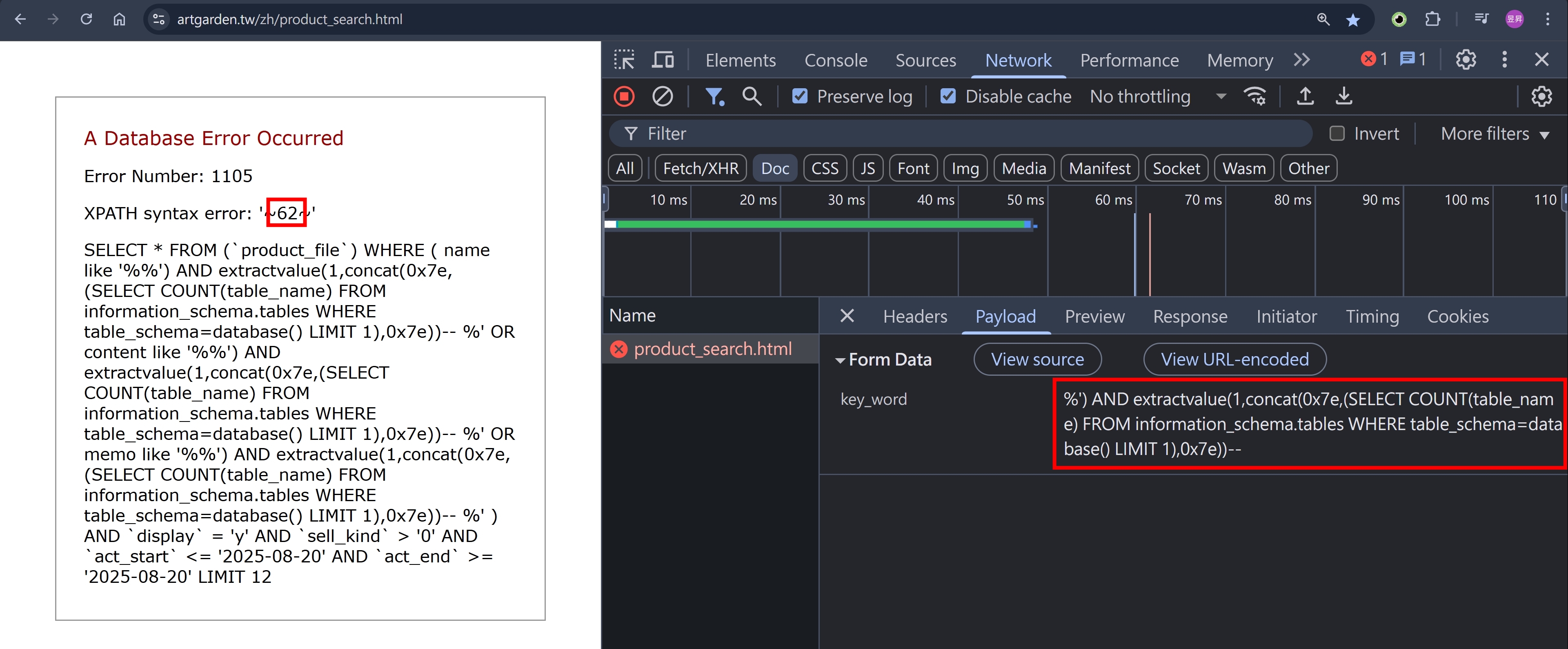This screenshot has height=649, width=1568.
Task: Select the product_search.html request
Action: (710, 348)
